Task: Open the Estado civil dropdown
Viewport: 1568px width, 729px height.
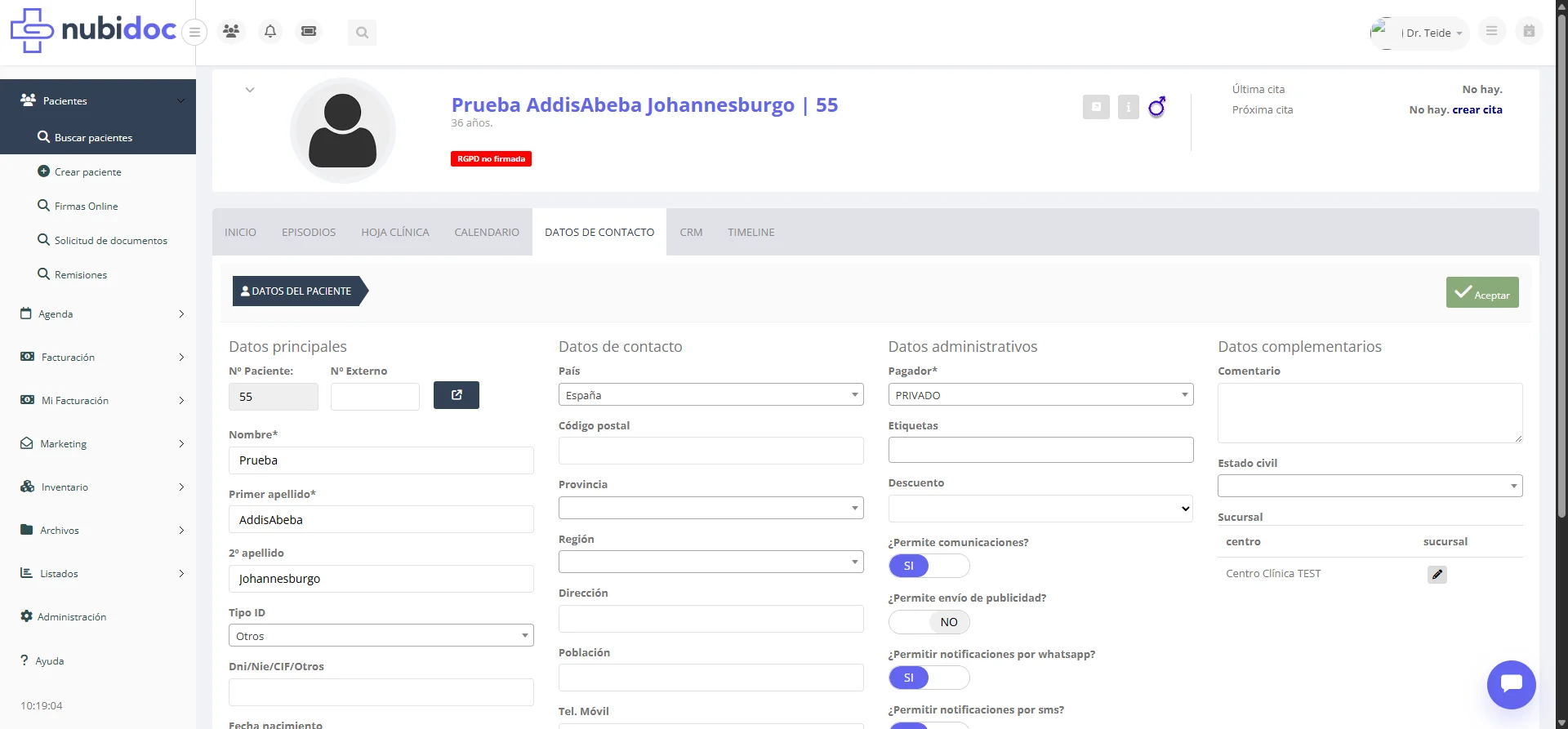Action: [1370, 486]
